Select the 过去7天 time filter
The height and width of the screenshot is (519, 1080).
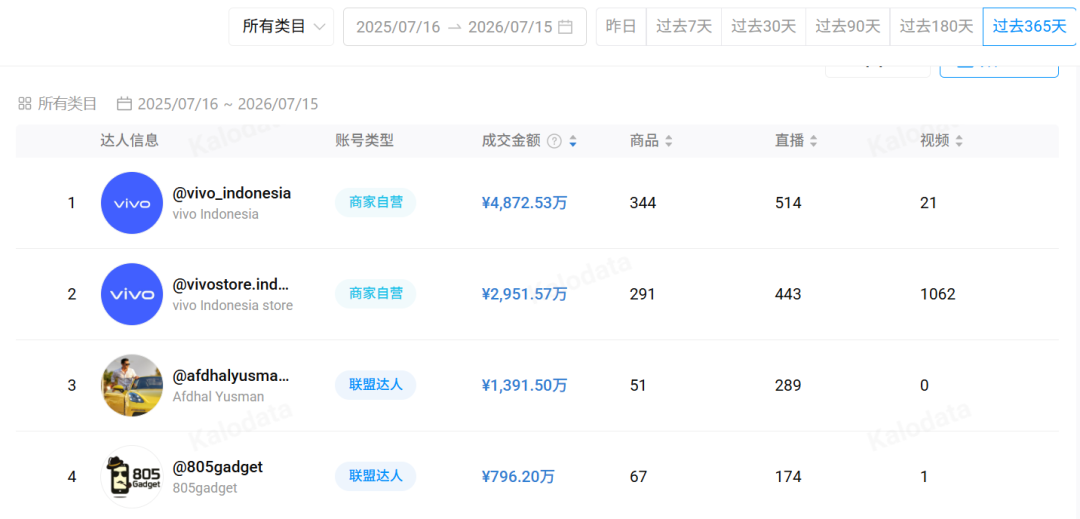point(684,27)
